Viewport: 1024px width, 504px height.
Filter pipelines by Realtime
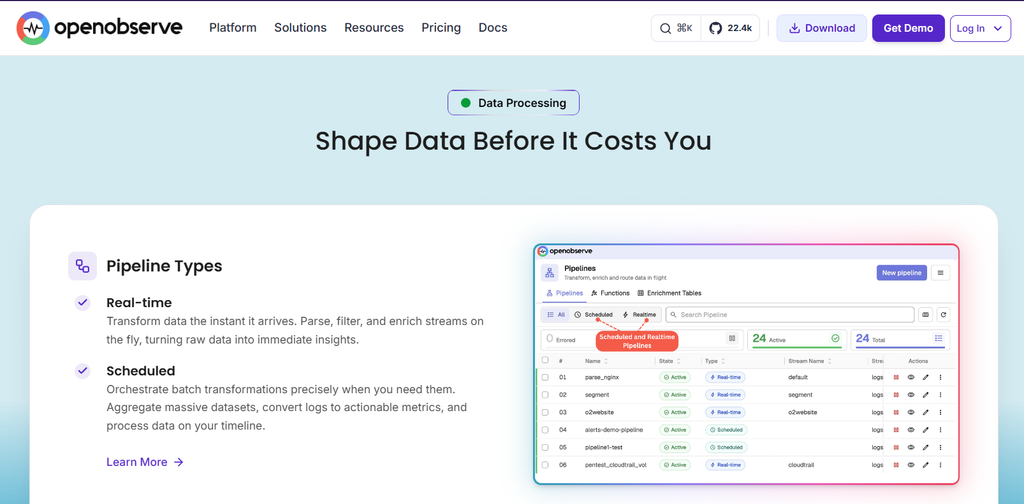(x=639, y=315)
